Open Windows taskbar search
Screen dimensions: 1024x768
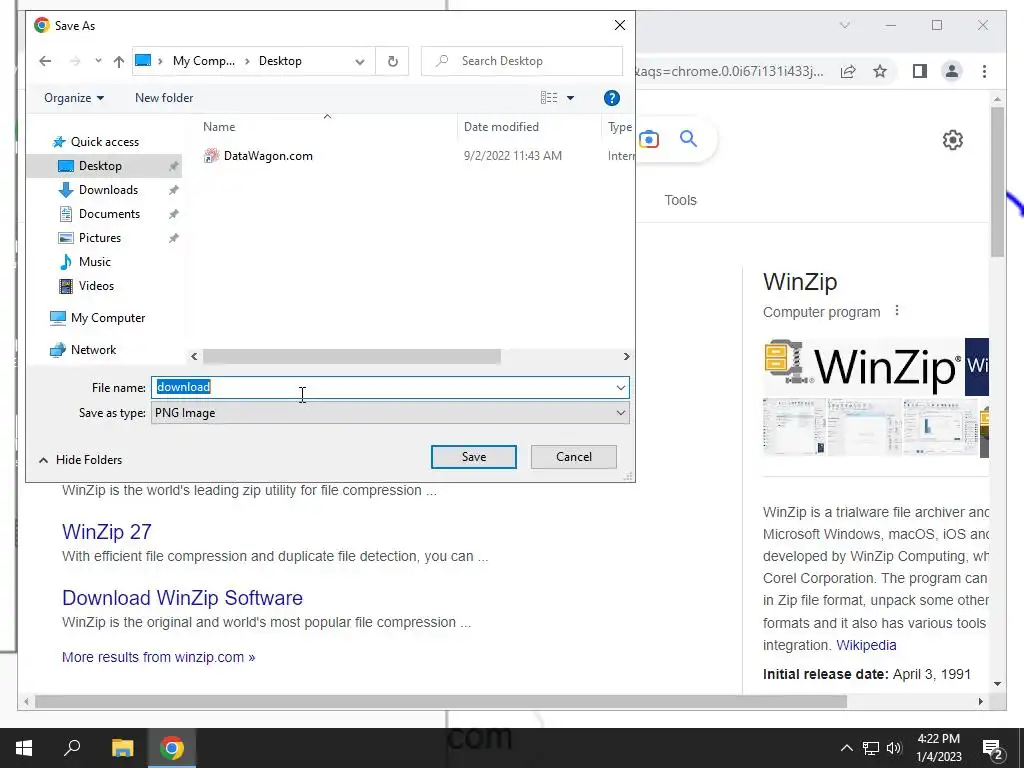72,748
